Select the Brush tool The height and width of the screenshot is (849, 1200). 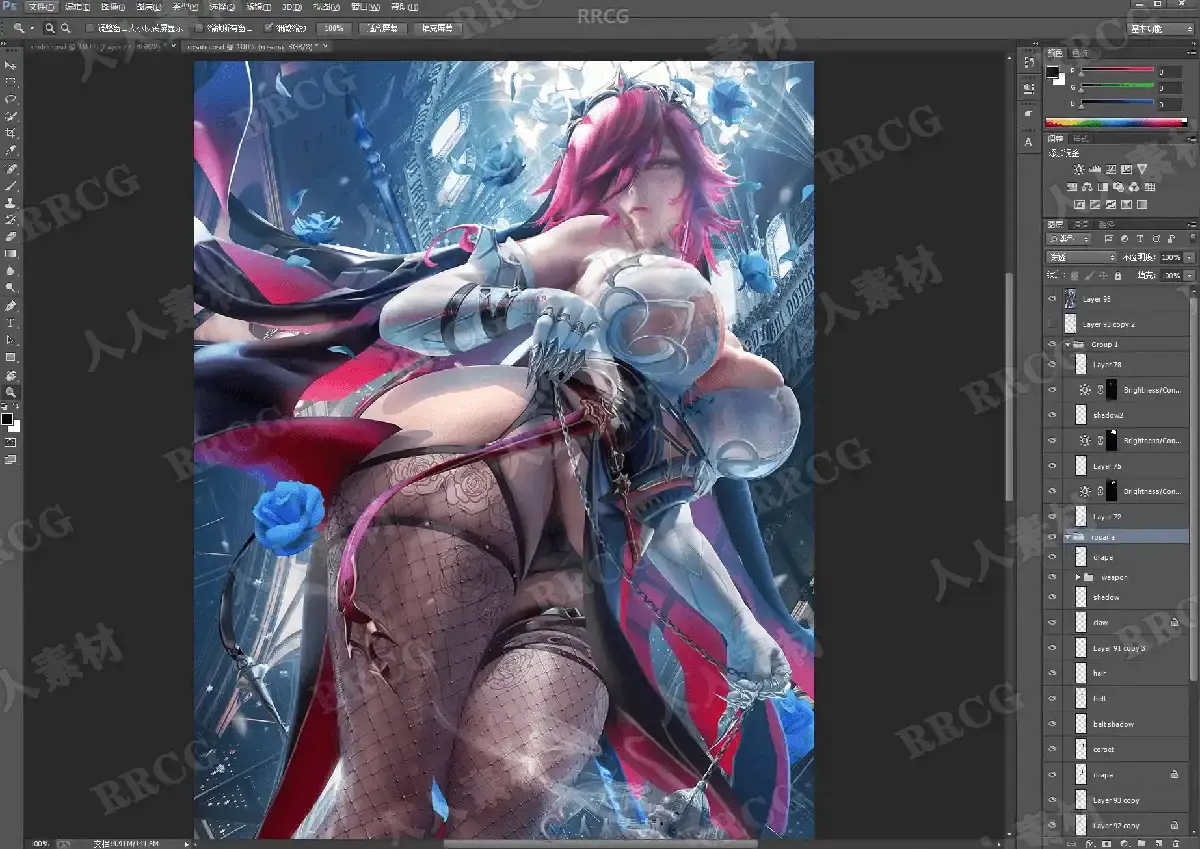pos(11,186)
